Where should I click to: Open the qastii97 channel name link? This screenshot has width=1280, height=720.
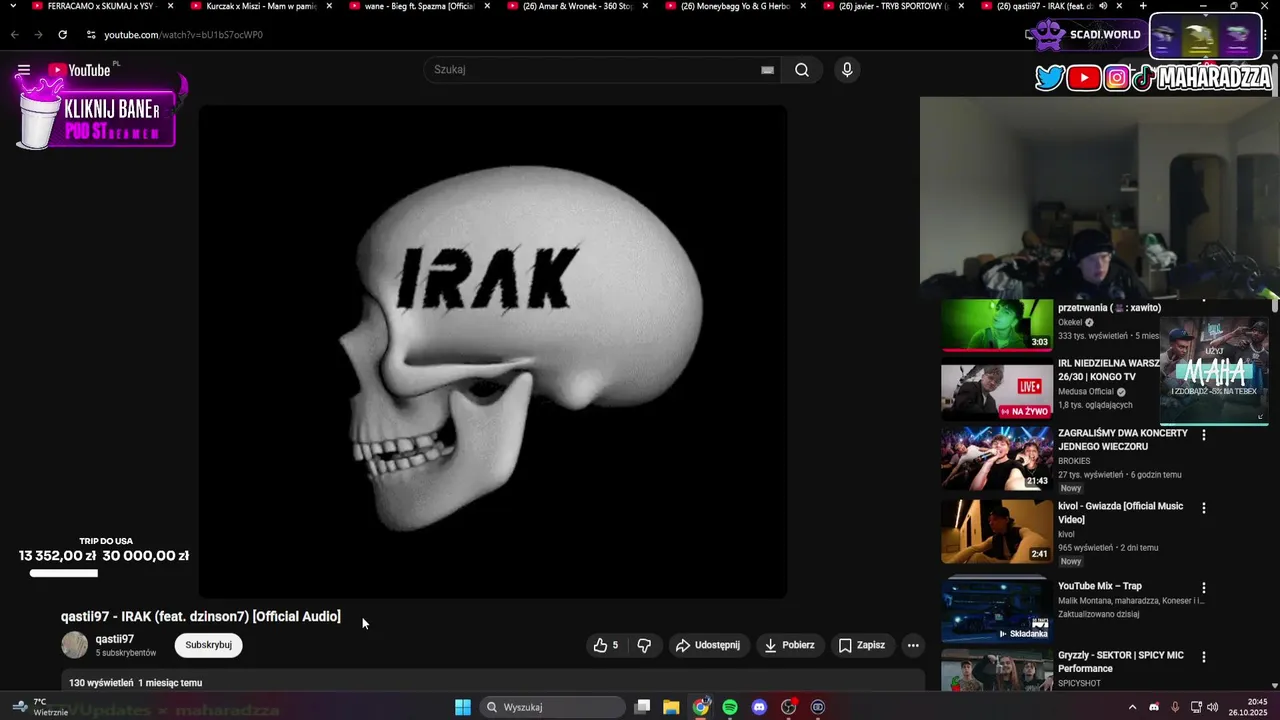[115, 639]
